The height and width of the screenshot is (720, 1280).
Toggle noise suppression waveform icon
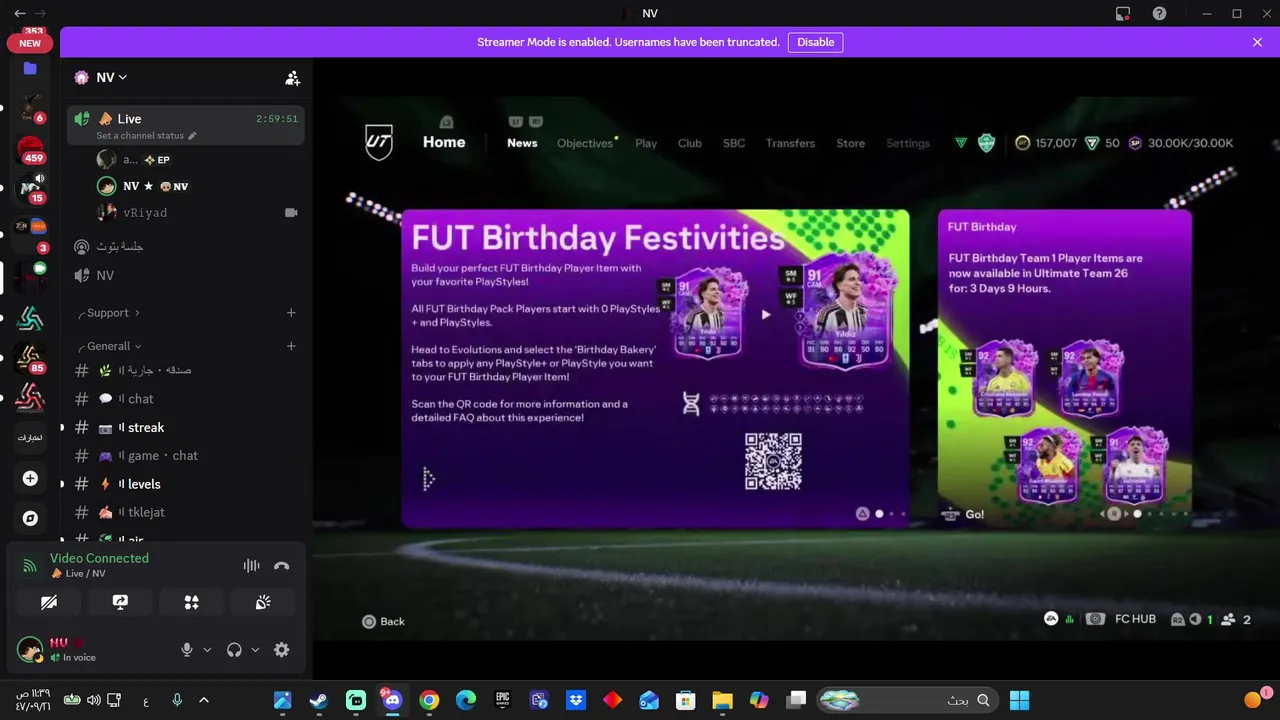pyautogui.click(x=251, y=565)
